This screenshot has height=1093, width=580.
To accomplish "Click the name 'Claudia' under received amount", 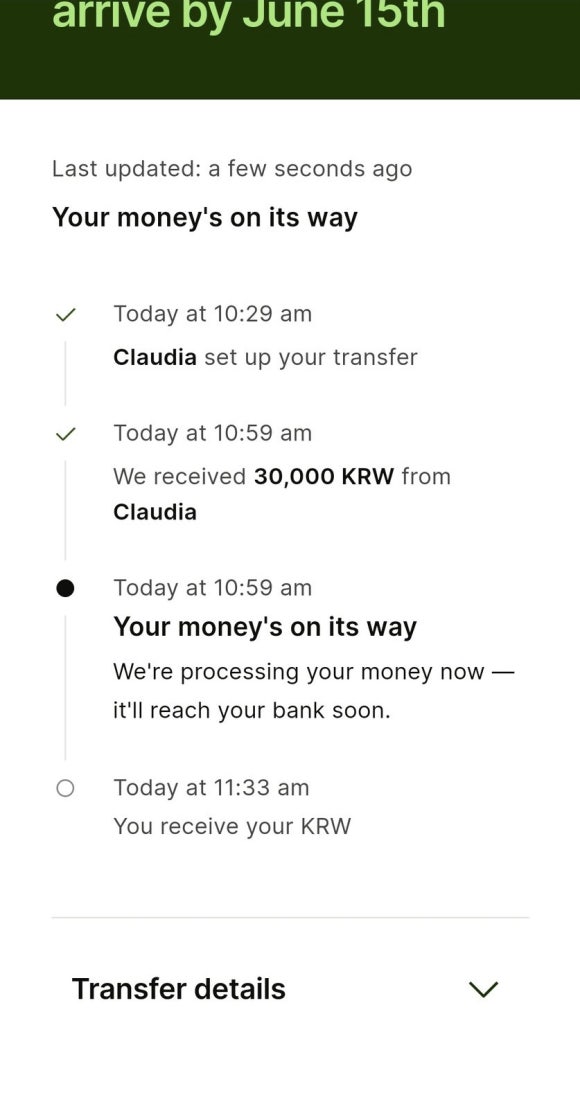I will [x=155, y=512].
